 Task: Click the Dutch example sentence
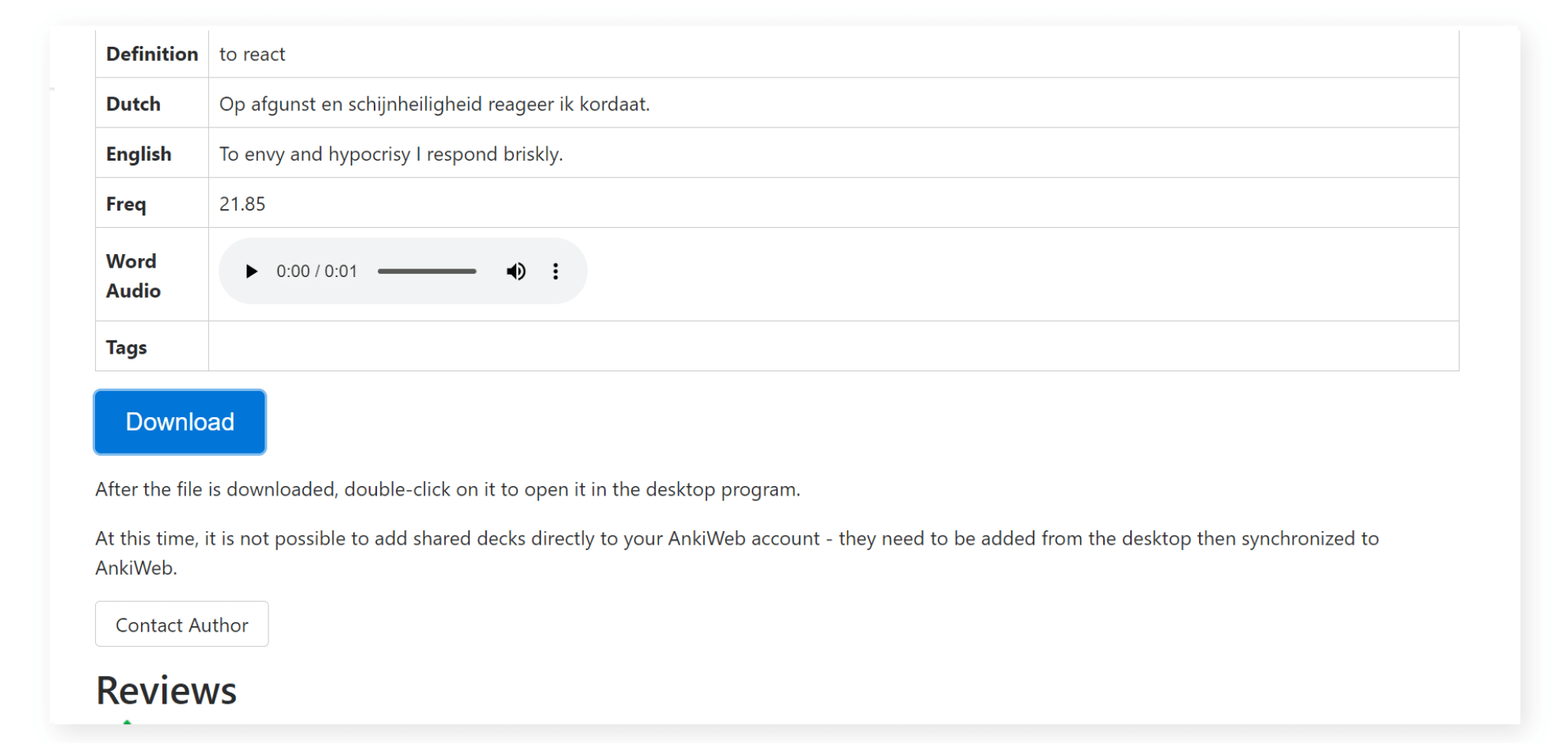point(434,104)
